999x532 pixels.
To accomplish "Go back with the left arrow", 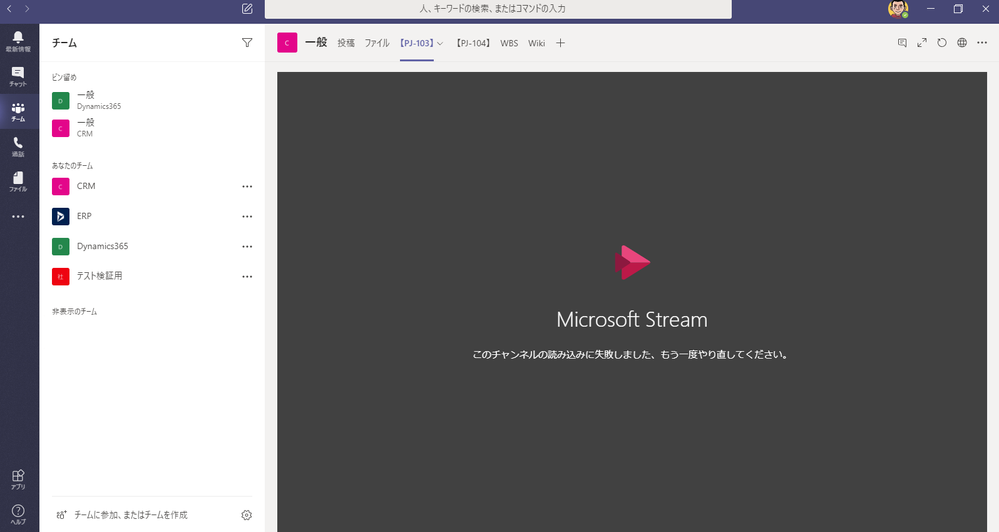I will point(9,9).
